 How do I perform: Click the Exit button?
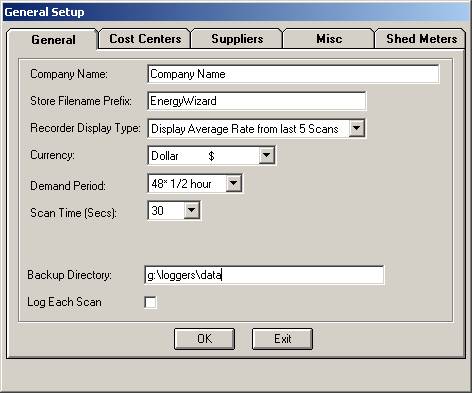pyautogui.click(x=282, y=339)
